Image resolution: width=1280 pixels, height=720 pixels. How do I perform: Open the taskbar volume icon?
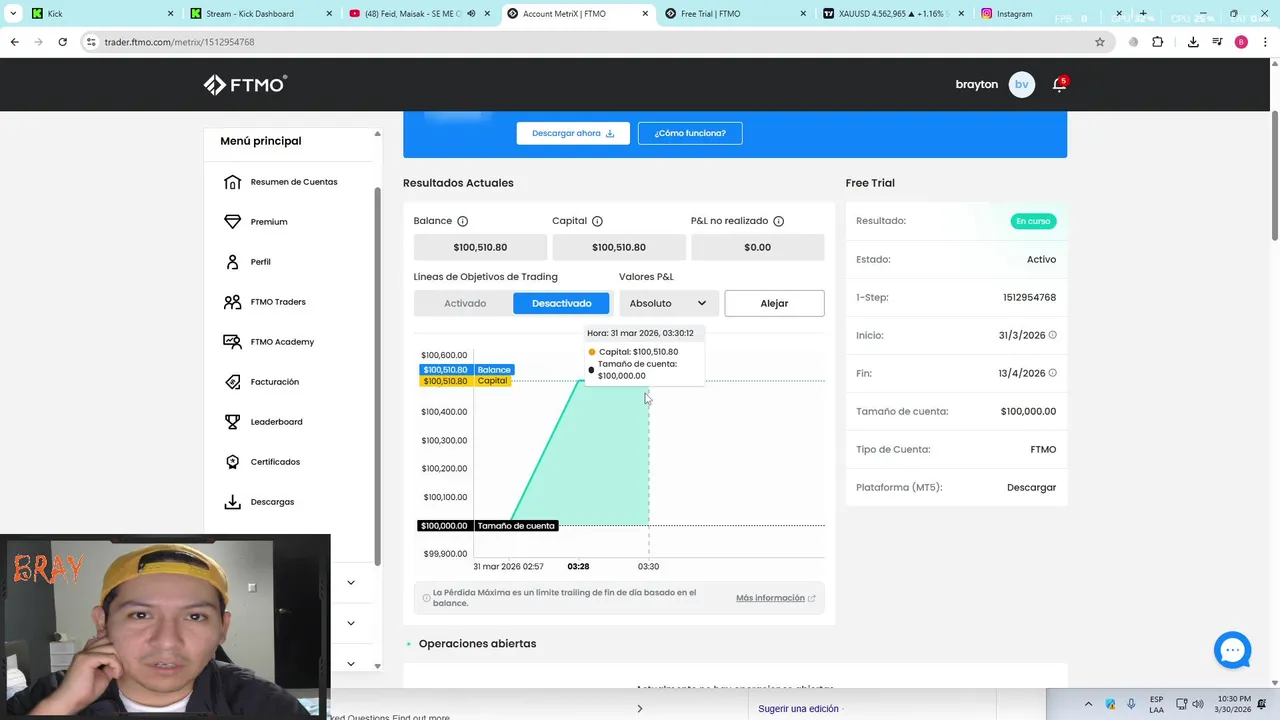coord(1198,704)
